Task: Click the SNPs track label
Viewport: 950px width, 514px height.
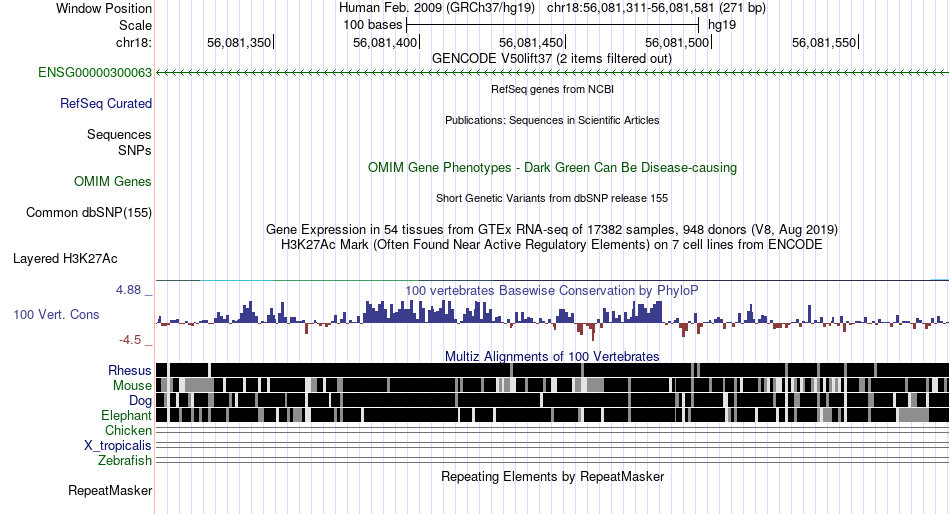Action: pos(135,150)
